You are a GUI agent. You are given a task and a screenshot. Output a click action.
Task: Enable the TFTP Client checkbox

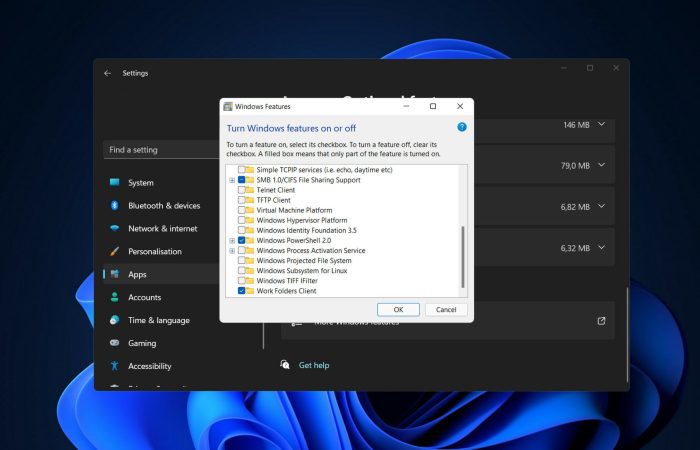tap(241, 200)
